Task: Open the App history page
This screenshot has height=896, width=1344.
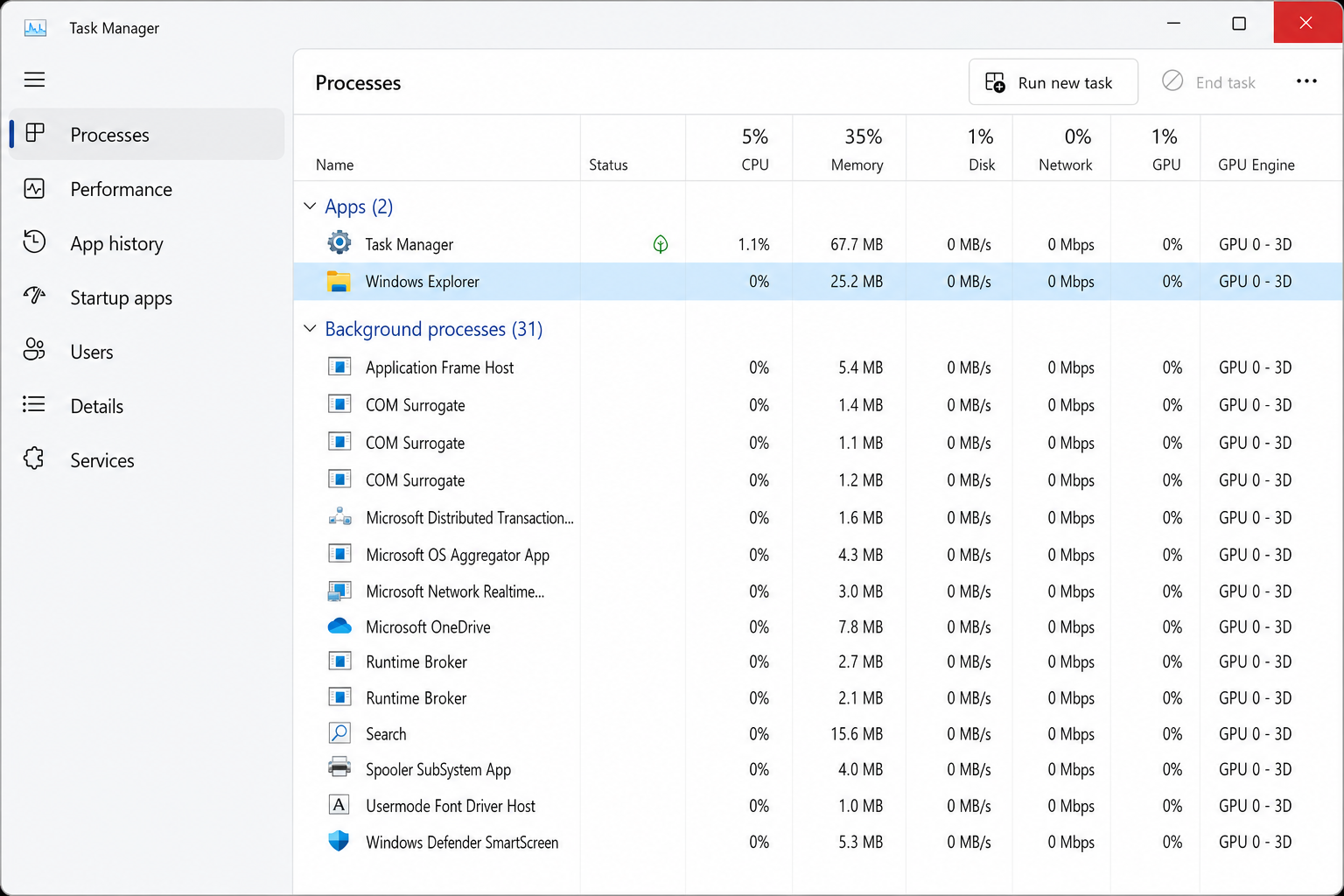Action: pyautogui.click(x=147, y=243)
